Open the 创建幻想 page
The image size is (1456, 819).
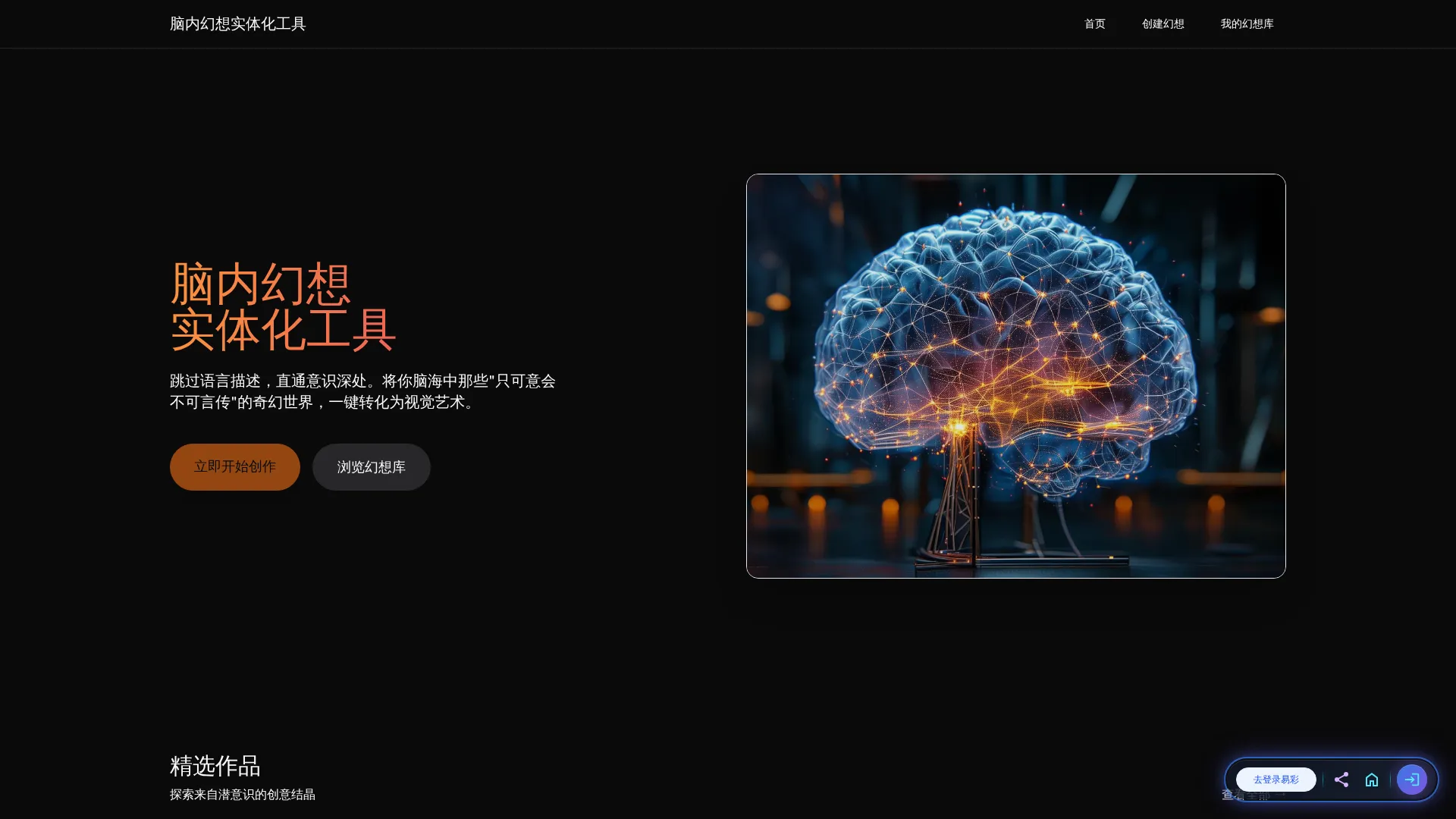point(1163,24)
